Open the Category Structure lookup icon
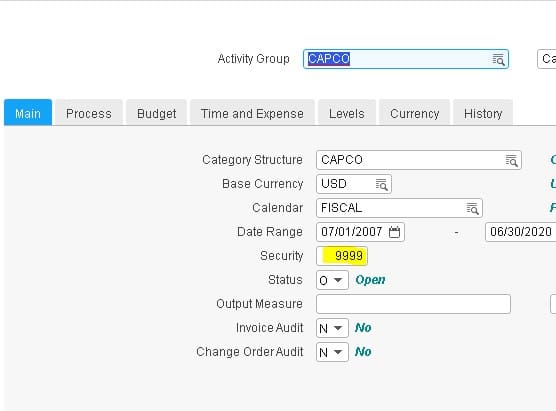Screen dimensions: 556x411 [x=511, y=161]
